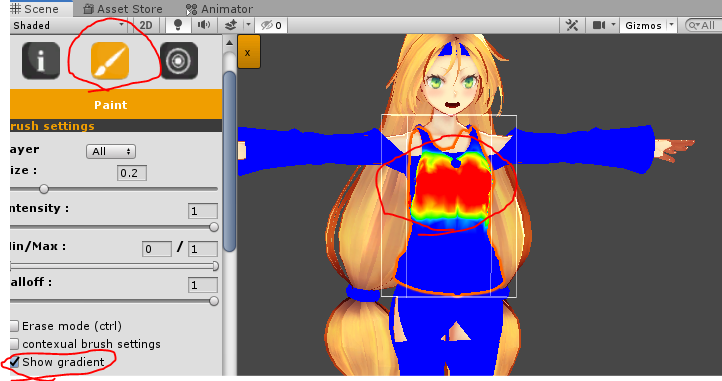Click the Intensity value field

(x=203, y=211)
